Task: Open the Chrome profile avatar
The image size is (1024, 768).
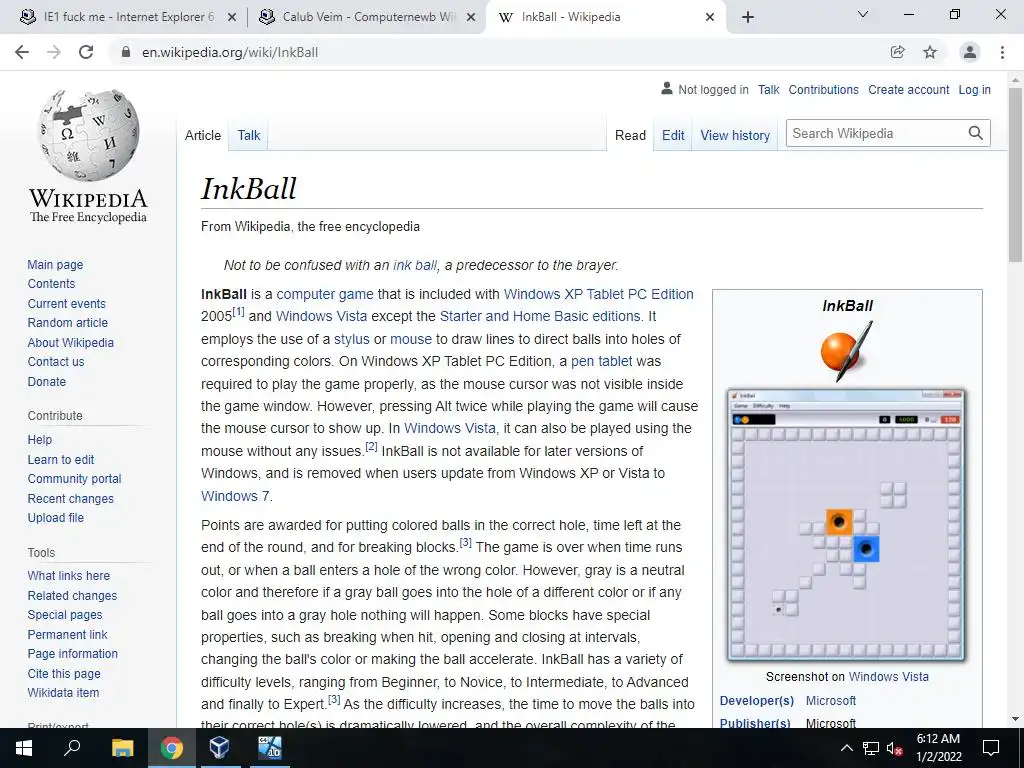Action: pyautogui.click(x=970, y=52)
